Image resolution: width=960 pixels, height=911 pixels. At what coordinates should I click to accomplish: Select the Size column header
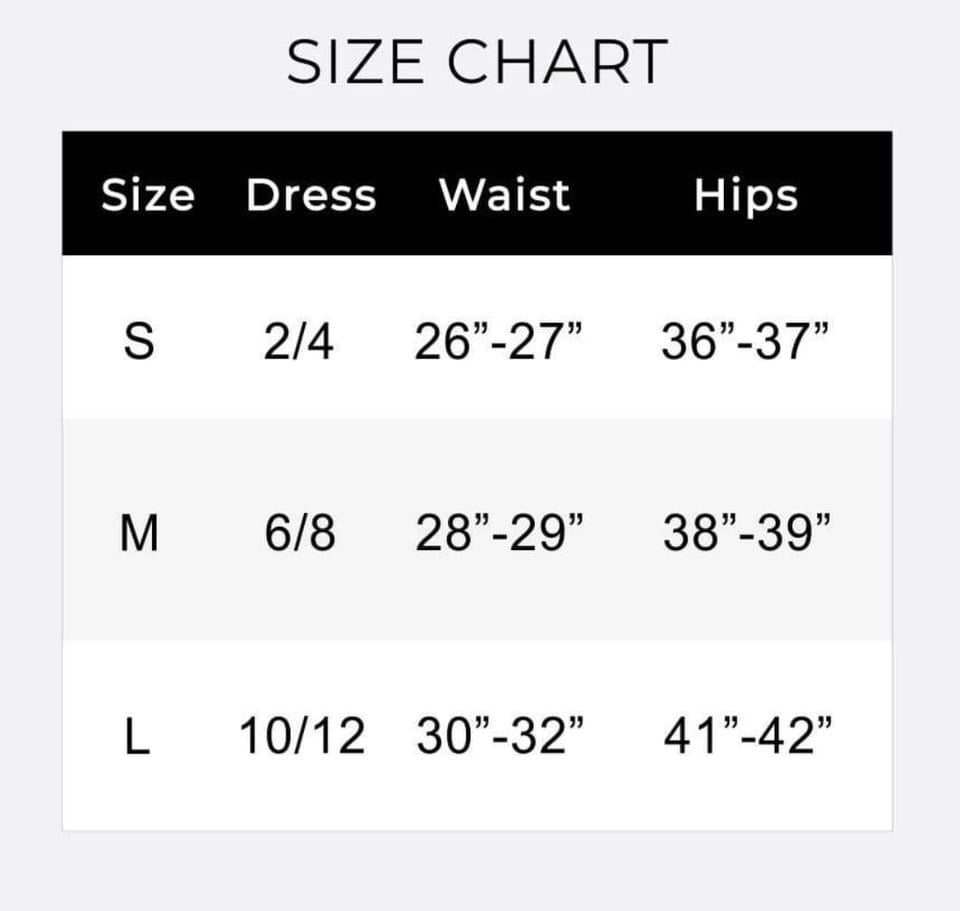click(x=148, y=195)
